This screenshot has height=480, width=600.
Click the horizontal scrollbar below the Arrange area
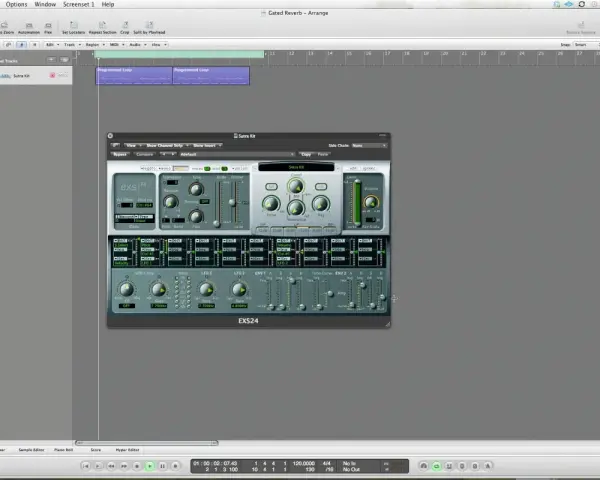[147, 443]
